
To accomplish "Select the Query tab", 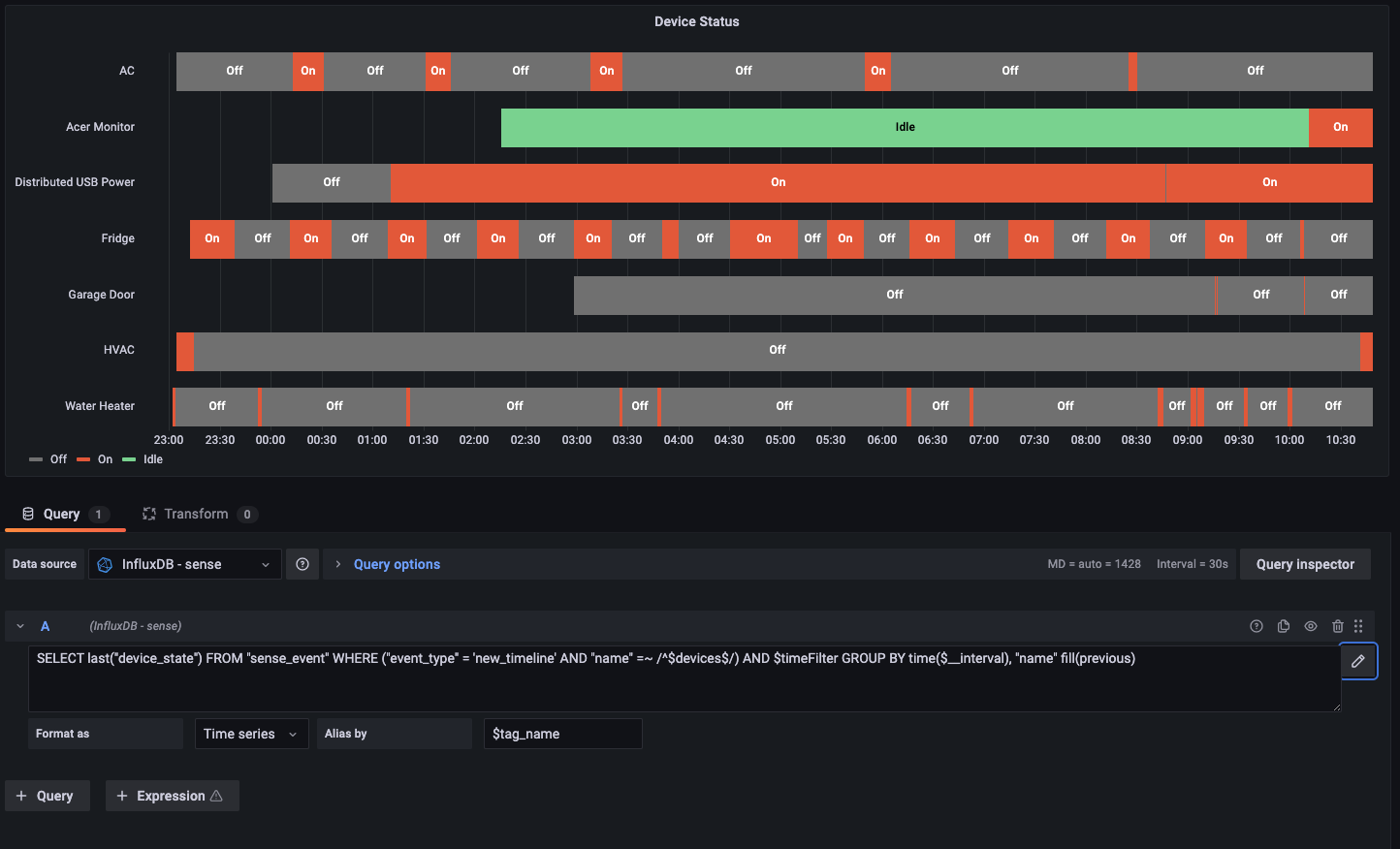I will pyautogui.click(x=59, y=514).
